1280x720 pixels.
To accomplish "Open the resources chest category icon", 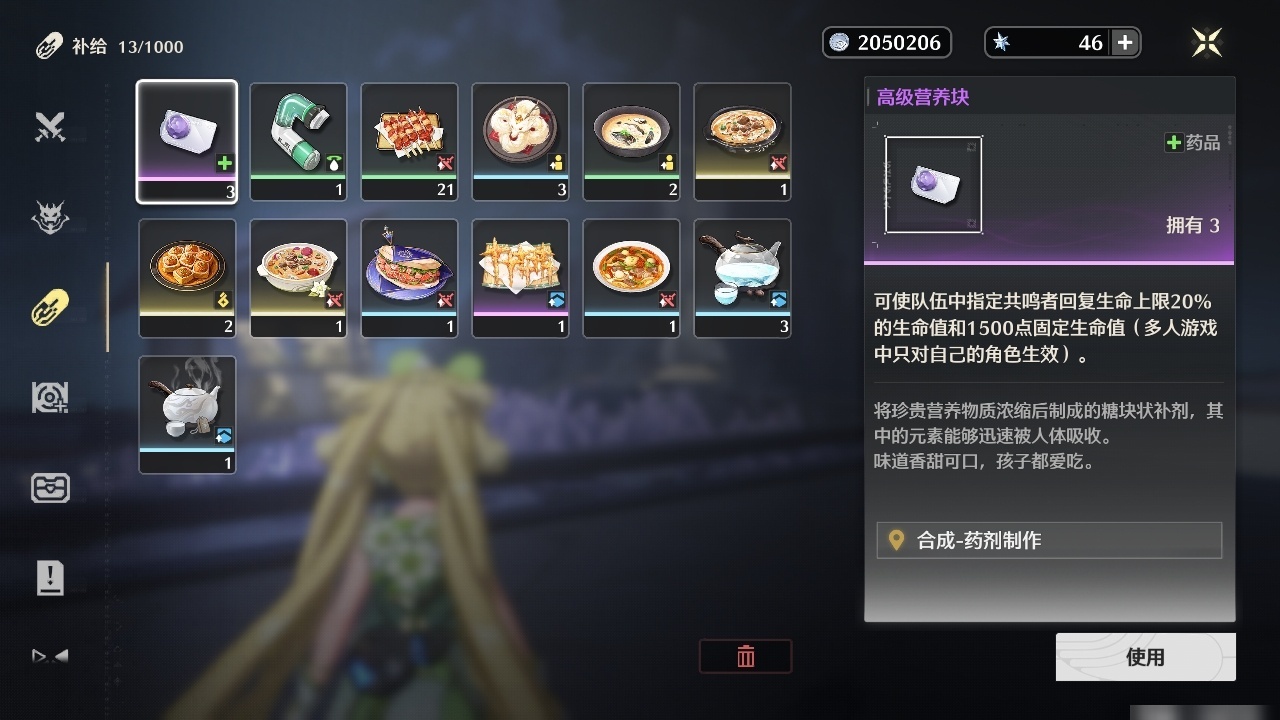I will [50, 487].
